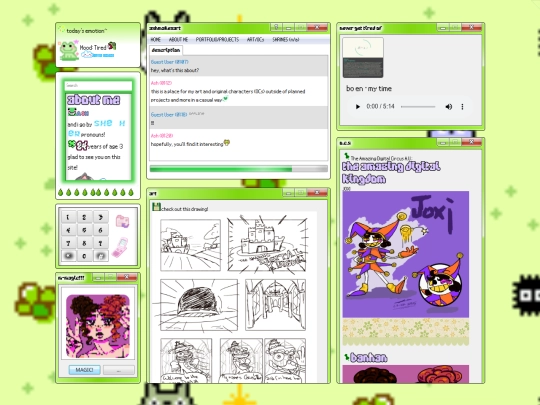540x405 pixels.
Task: Open the PORTFOLIO/PROJECTS menu item
Action: pos(217,40)
